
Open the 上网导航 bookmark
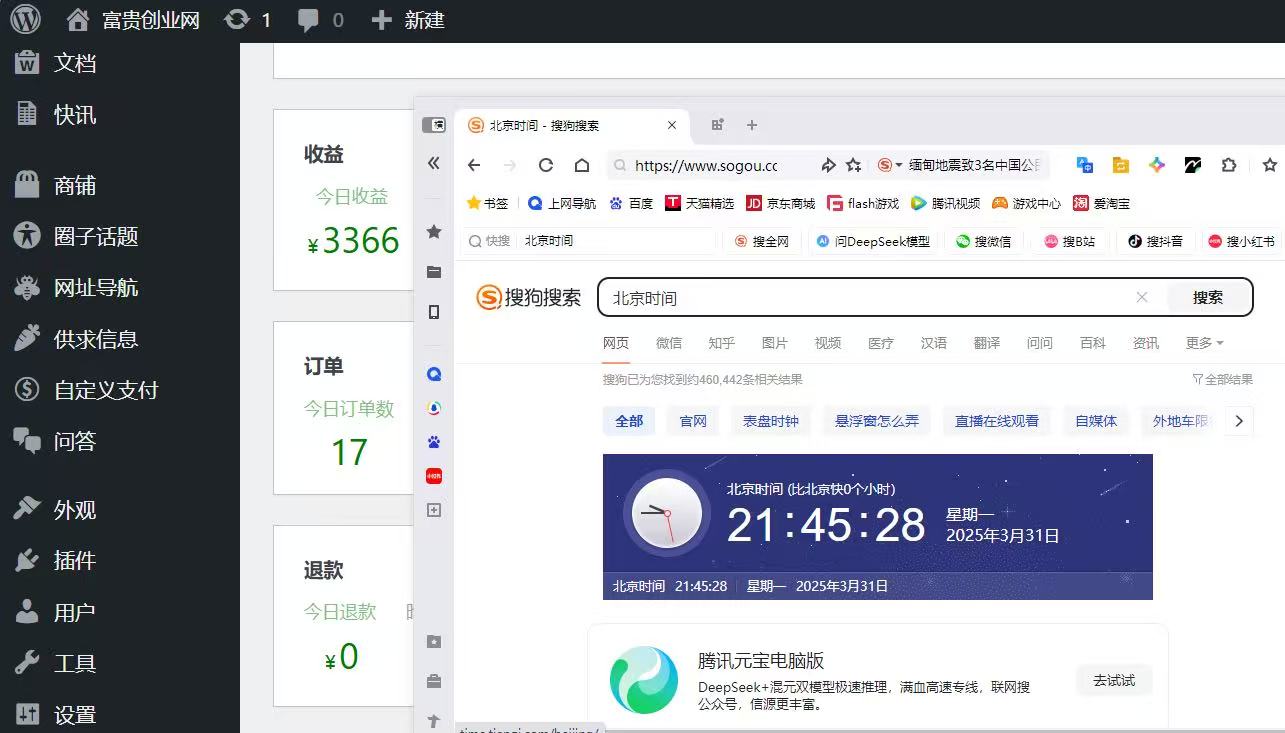pos(562,203)
